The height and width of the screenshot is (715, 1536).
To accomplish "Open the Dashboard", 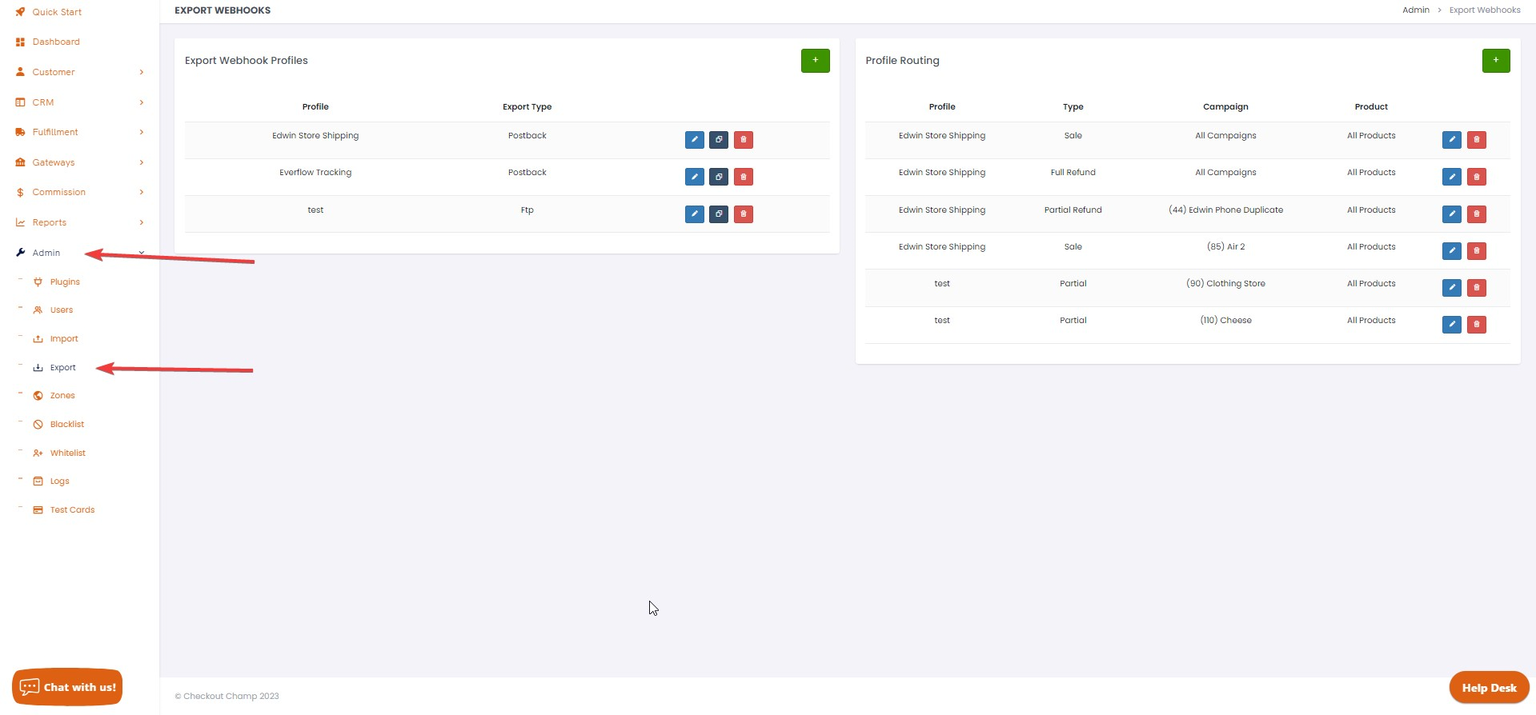I will [55, 41].
